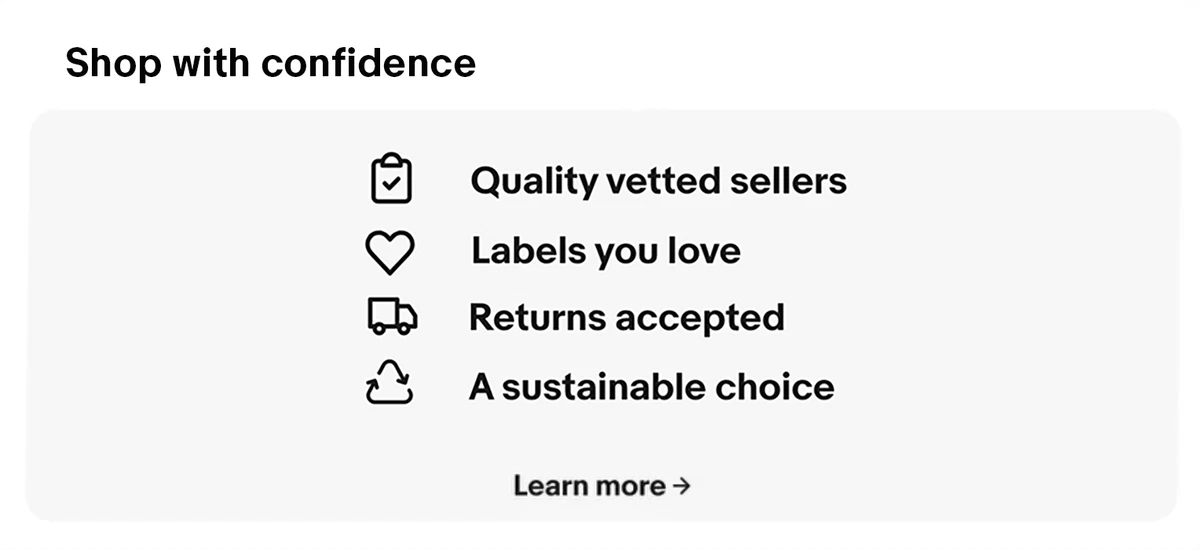The width and height of the screenshot is (1200, 550).
Task: Click the heart icon beside Labels you love
Action: (390, 251)
